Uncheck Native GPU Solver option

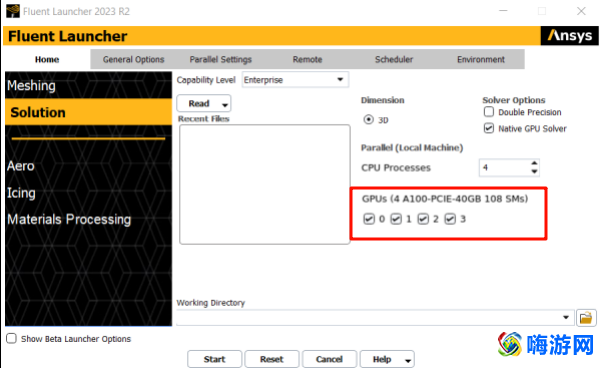489,128
